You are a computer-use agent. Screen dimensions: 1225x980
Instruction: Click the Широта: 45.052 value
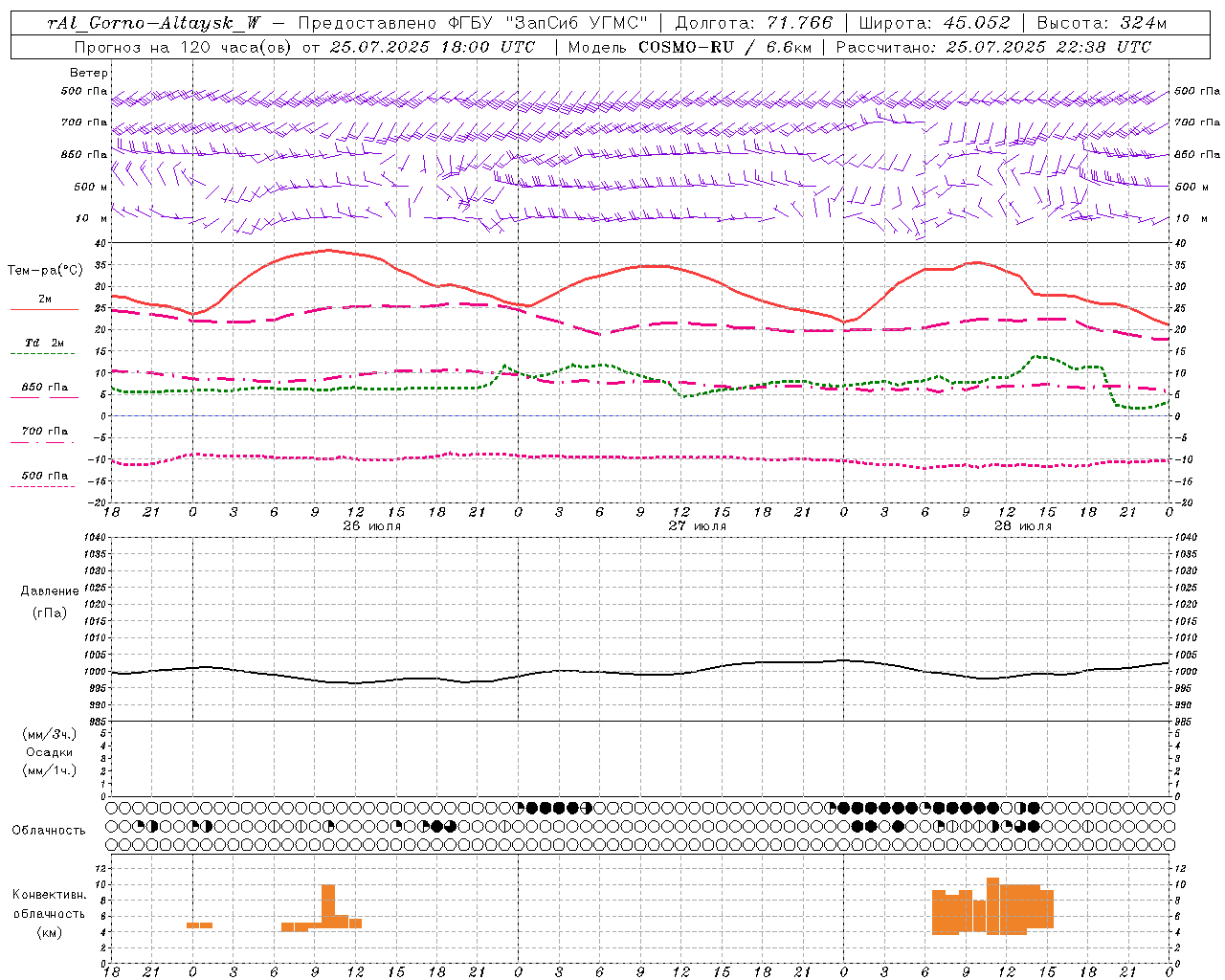934,23
